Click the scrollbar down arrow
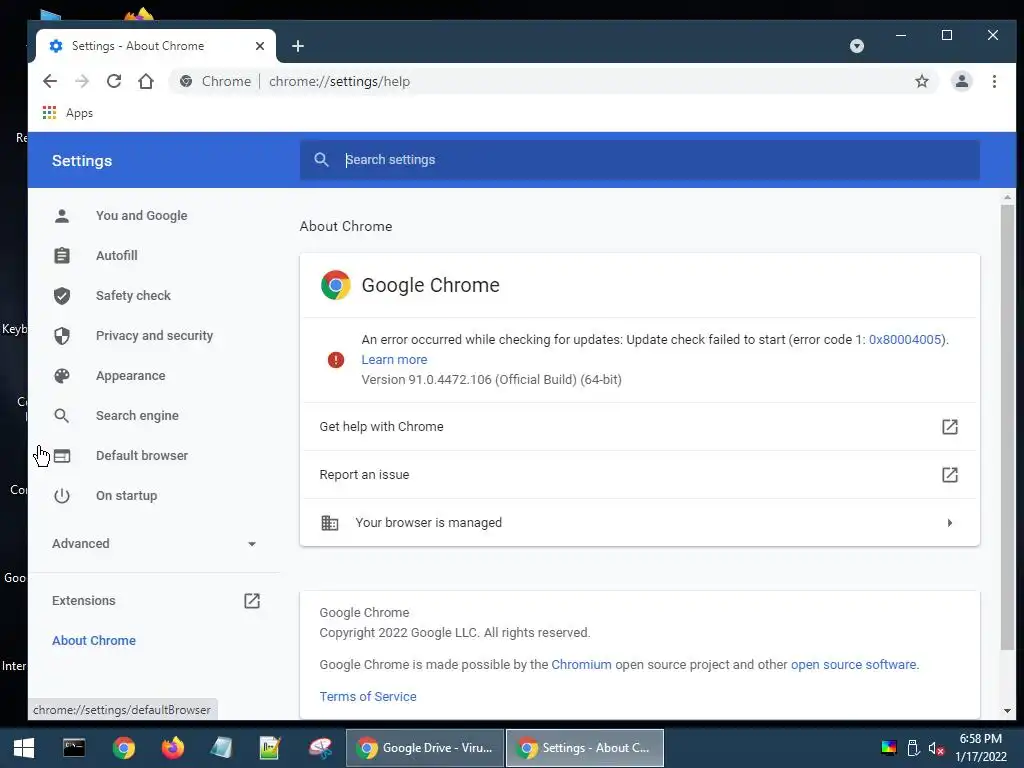 pos(1007,711)
